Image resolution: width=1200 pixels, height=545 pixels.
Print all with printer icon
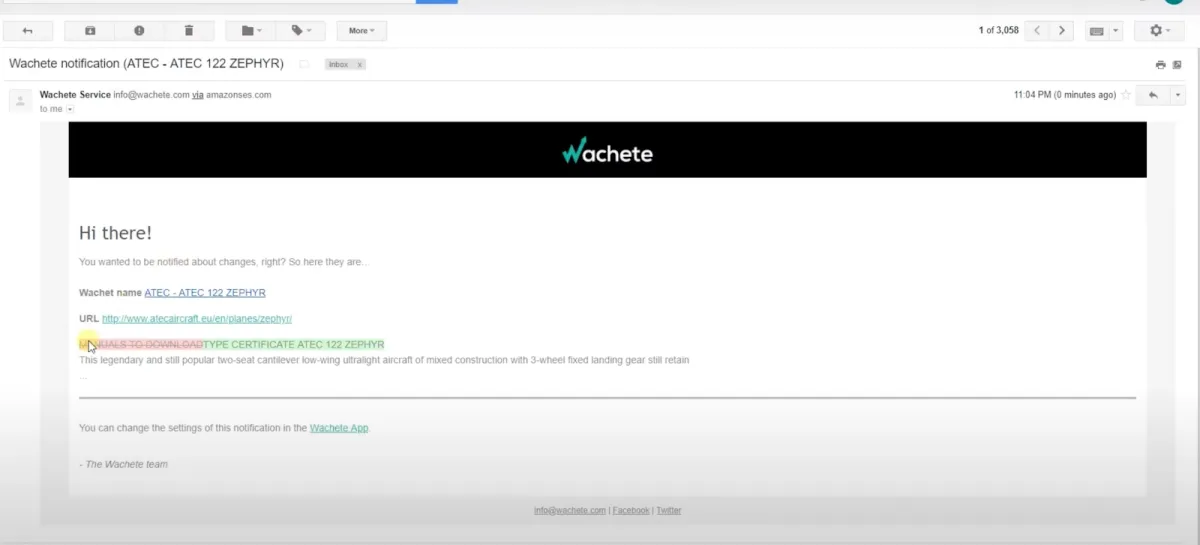pos(1161,64)
